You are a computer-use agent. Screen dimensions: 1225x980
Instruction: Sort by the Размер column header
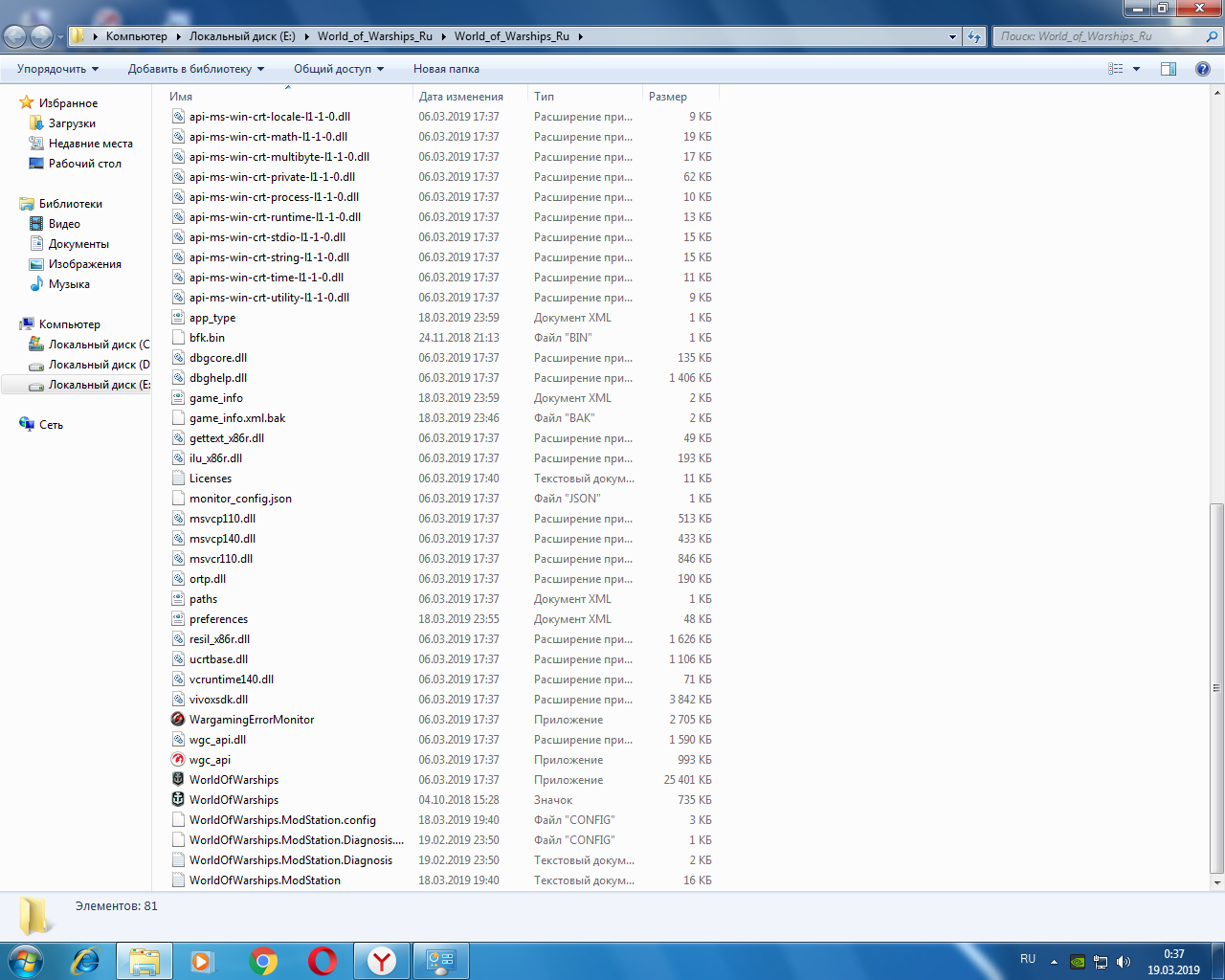click(x=680, y=97)
